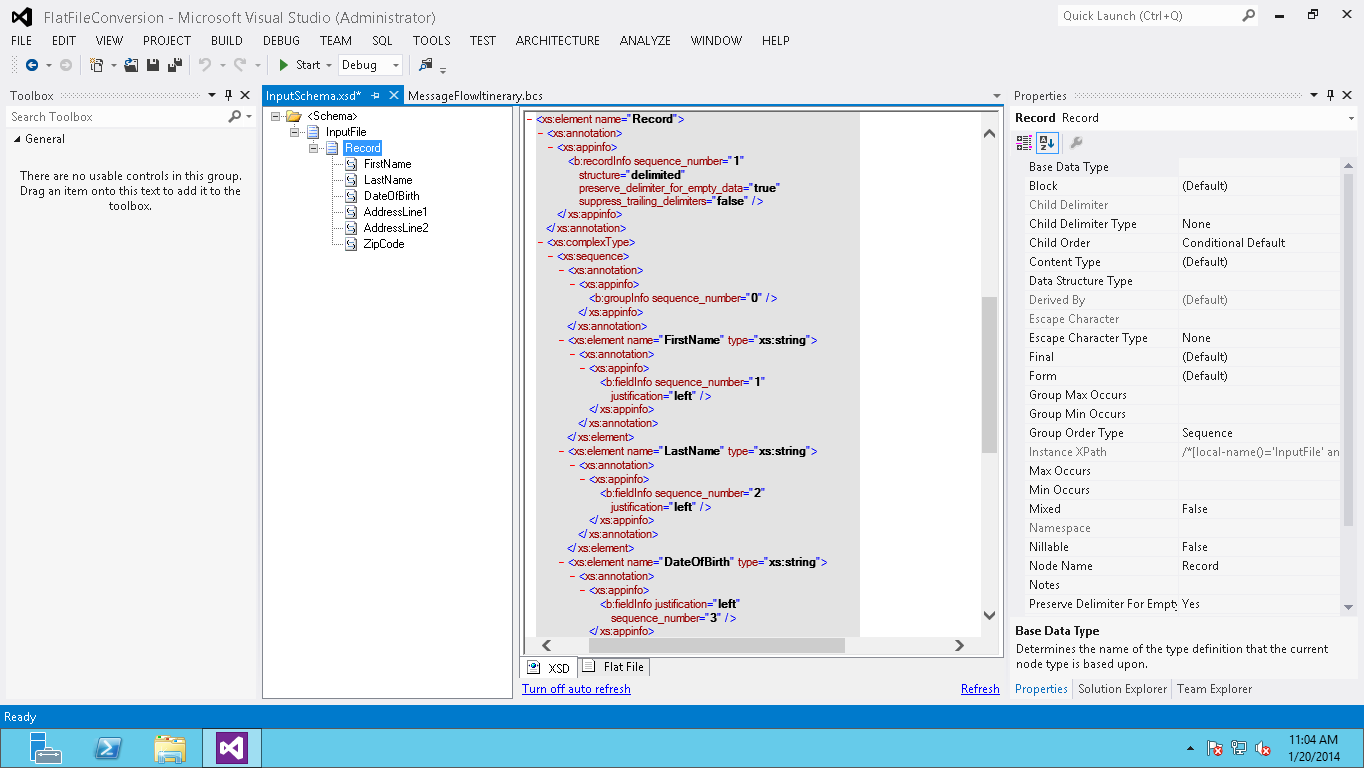
Task: Start debugging with the green play icon
Action: 284,65
